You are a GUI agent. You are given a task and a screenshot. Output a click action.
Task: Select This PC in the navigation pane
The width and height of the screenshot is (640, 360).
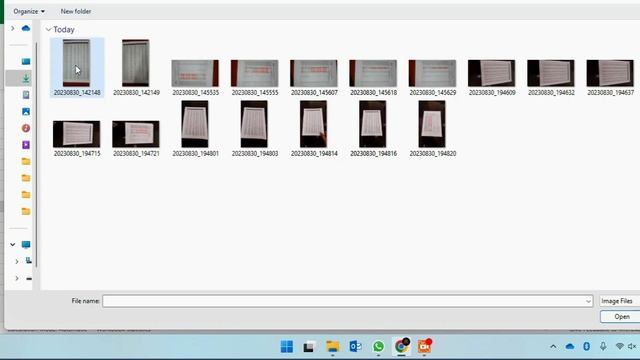[26, 244]
